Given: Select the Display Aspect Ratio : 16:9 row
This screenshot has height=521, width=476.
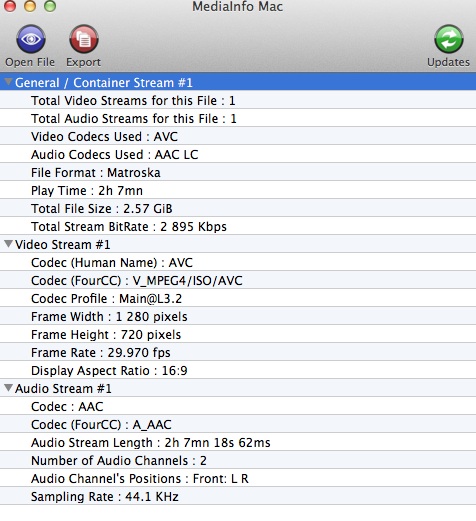Looking at the screenshot, I should click(x=238, y=370).
